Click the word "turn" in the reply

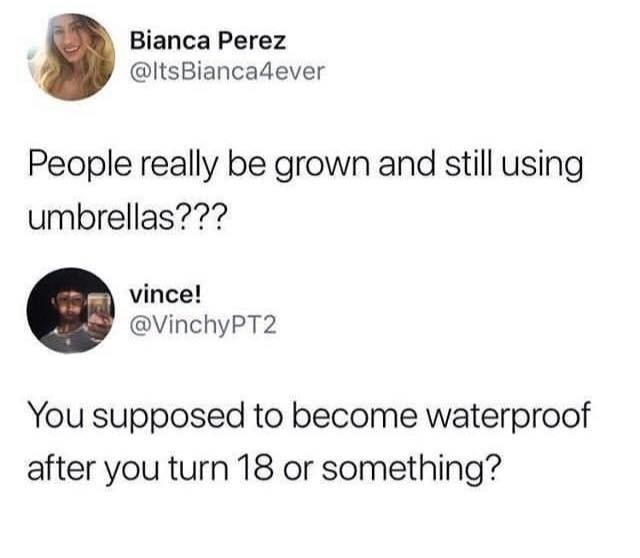pos(198,469)
